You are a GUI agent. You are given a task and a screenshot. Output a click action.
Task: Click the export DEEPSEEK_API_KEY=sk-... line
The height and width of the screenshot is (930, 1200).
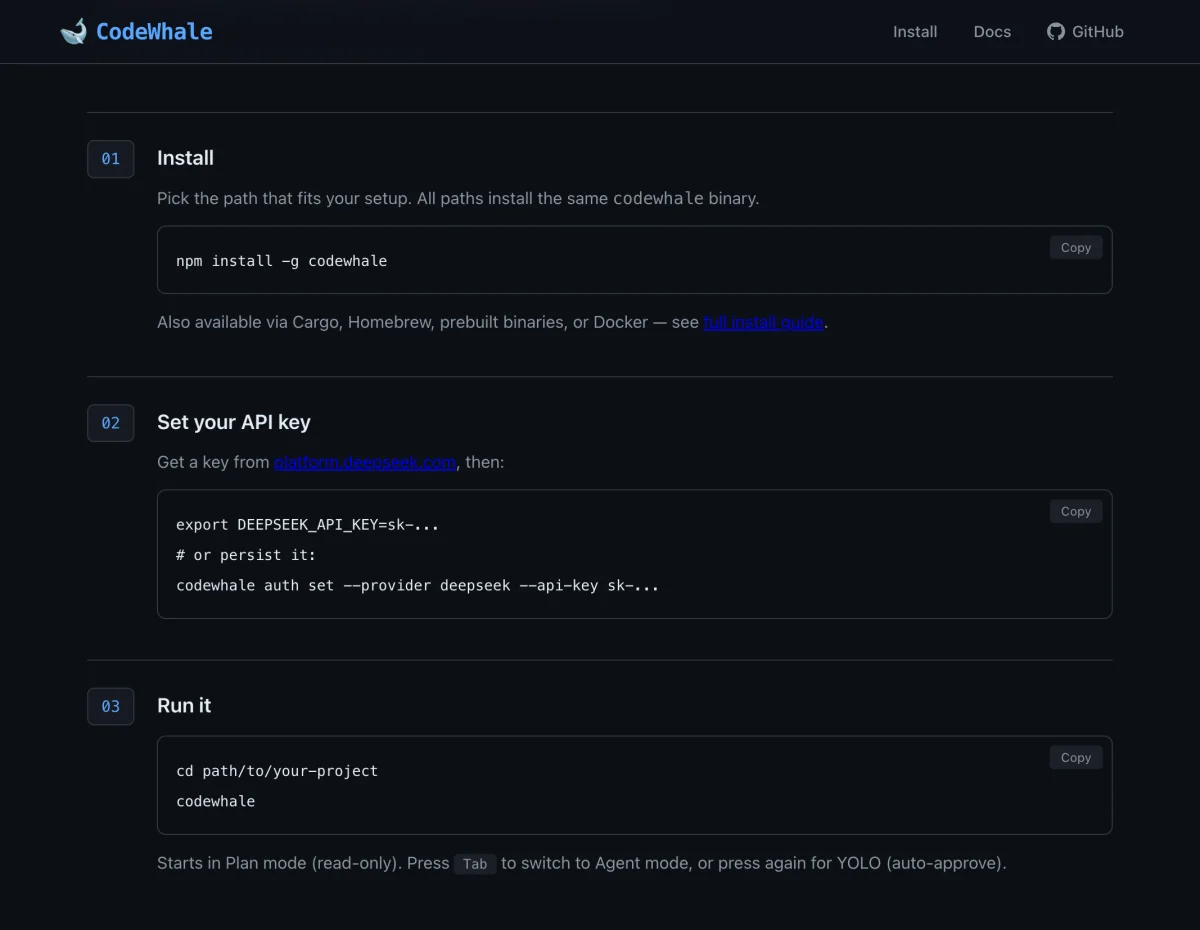click(307, 525)
